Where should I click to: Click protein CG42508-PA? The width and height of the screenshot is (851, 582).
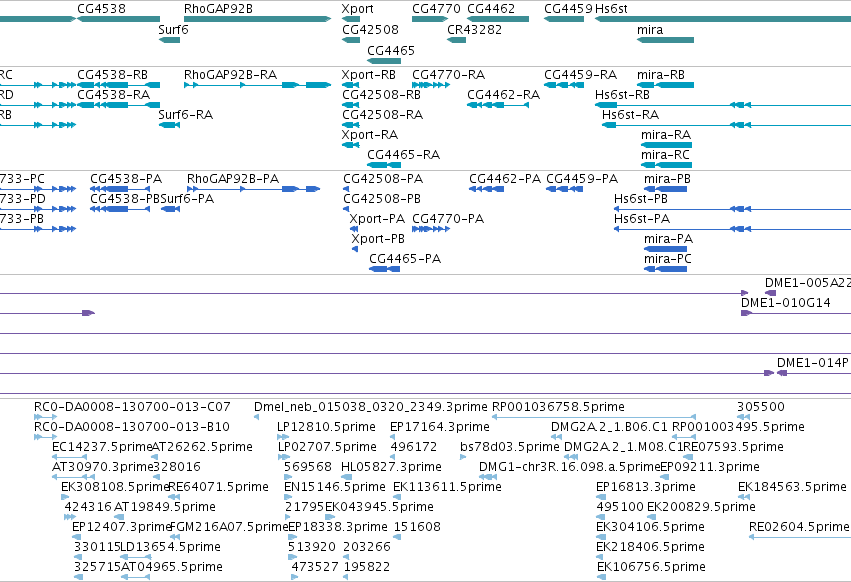point(383,179)
